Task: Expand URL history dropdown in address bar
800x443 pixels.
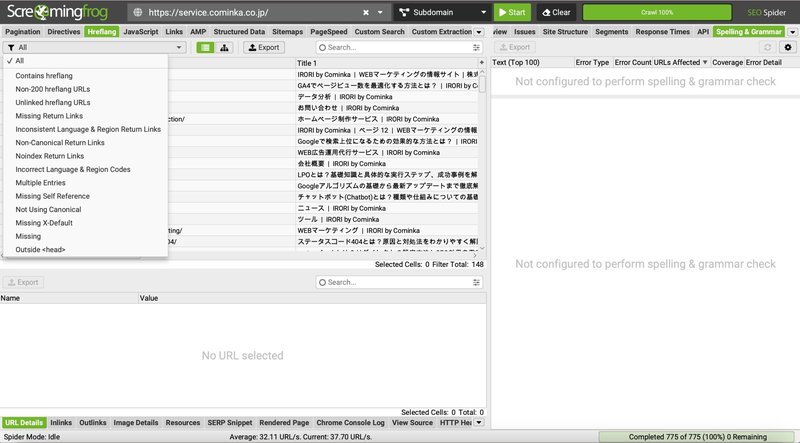Action: [x=381, y=13]
